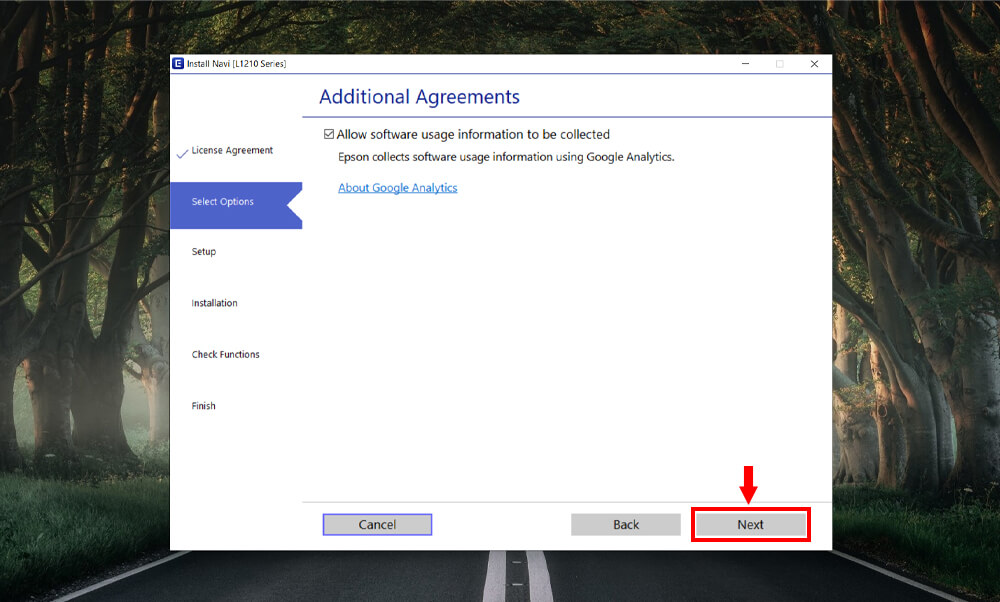
Task: Click the red arrow above Next
Action: [x=748, y=485]
